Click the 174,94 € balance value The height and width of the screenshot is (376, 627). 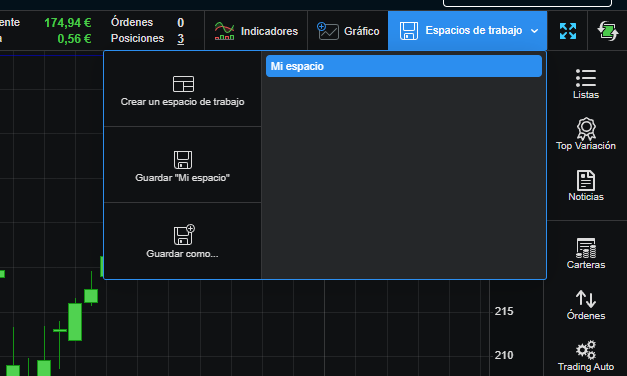point(68,23)
